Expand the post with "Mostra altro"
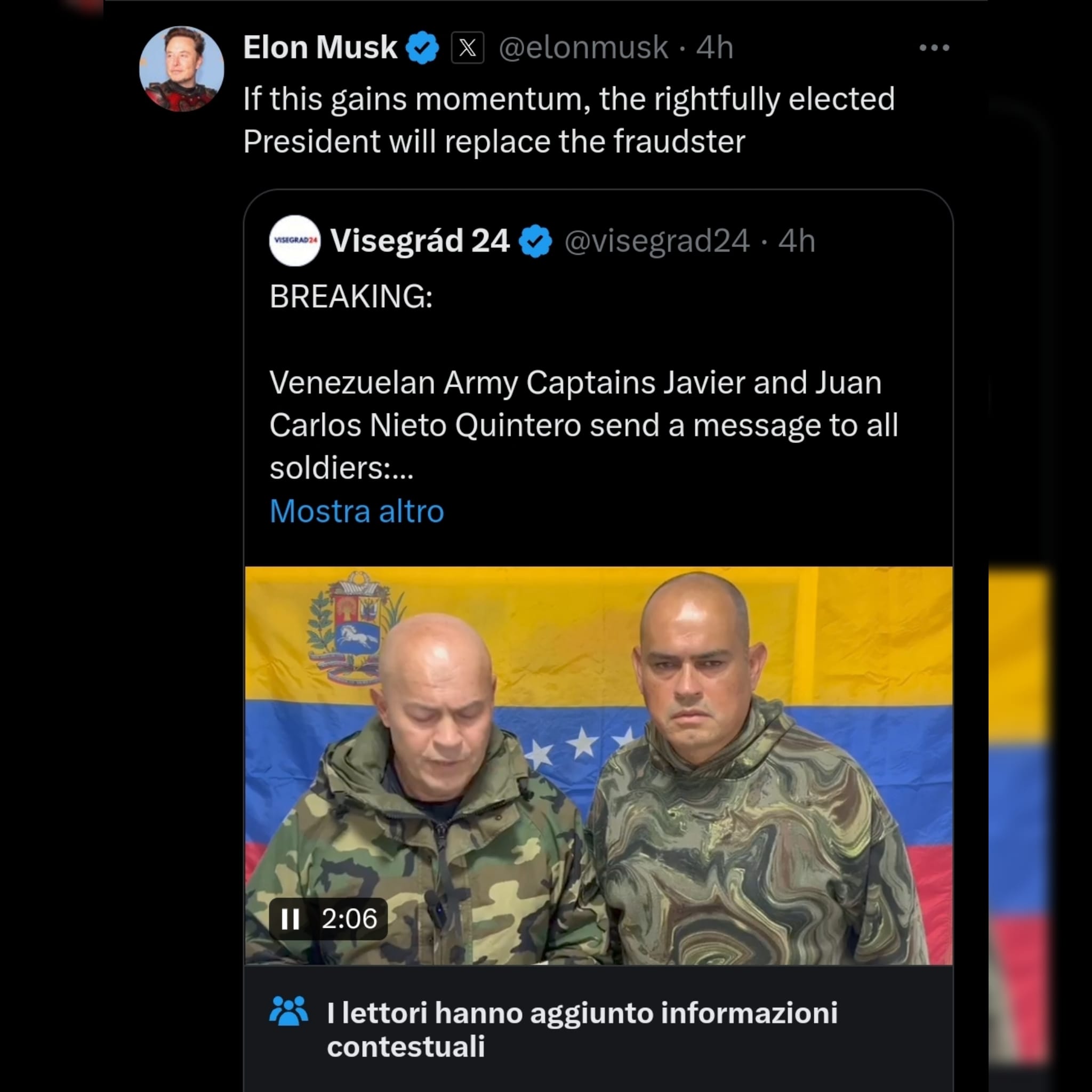The image size is (1092, 1092). pos(357,511)
